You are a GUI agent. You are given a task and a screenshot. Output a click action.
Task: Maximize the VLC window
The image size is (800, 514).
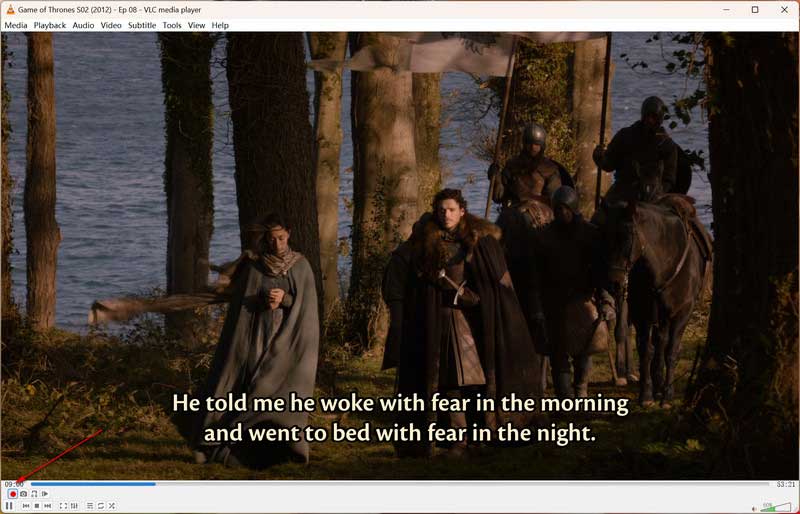(755, 10)
